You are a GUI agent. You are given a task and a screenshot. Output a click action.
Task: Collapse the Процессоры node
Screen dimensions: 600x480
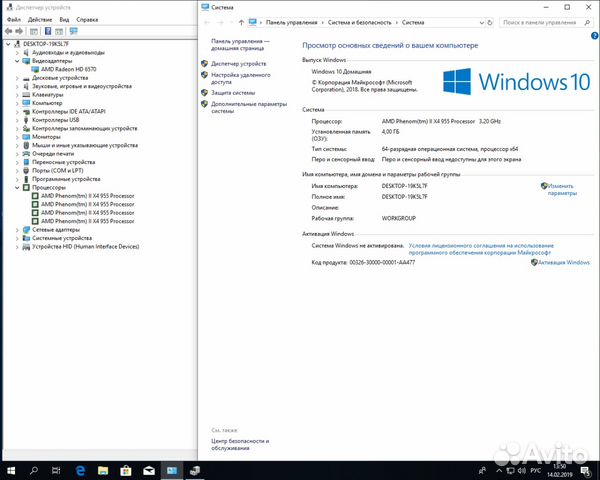[17, 188]
